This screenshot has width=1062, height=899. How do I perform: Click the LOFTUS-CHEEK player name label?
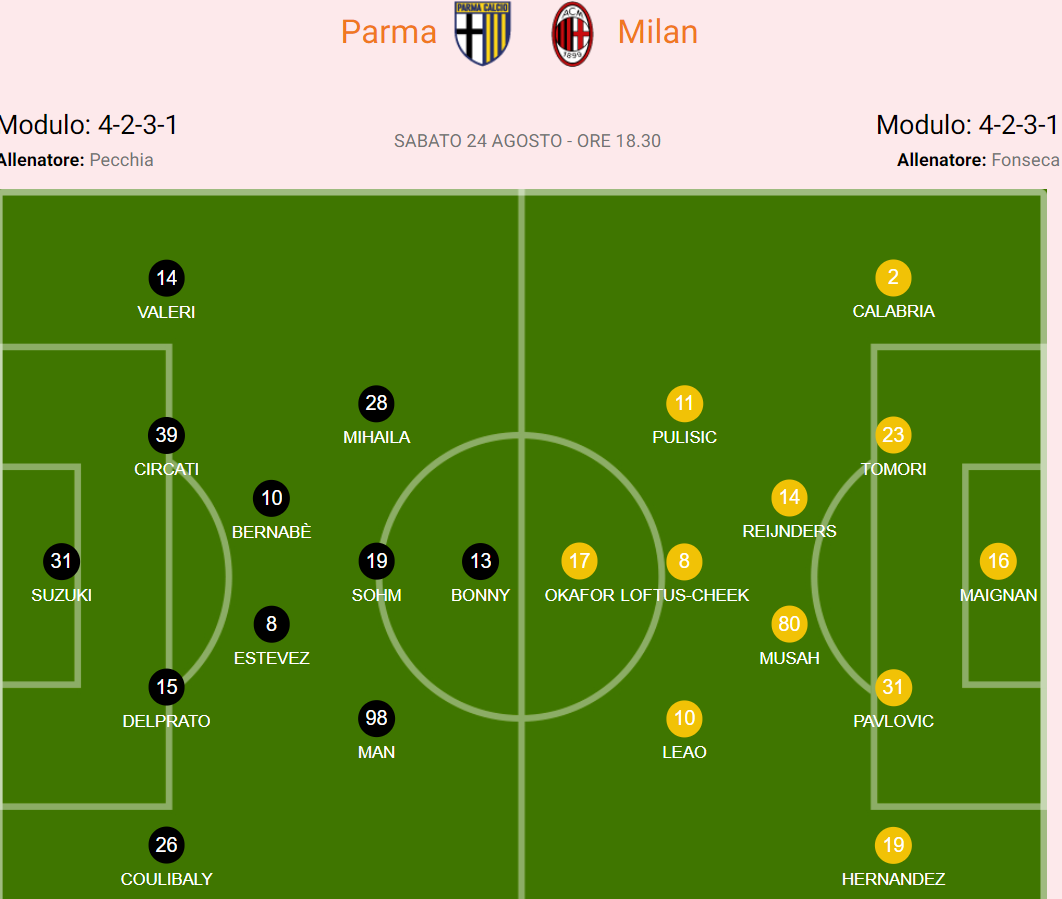(684, 595)
